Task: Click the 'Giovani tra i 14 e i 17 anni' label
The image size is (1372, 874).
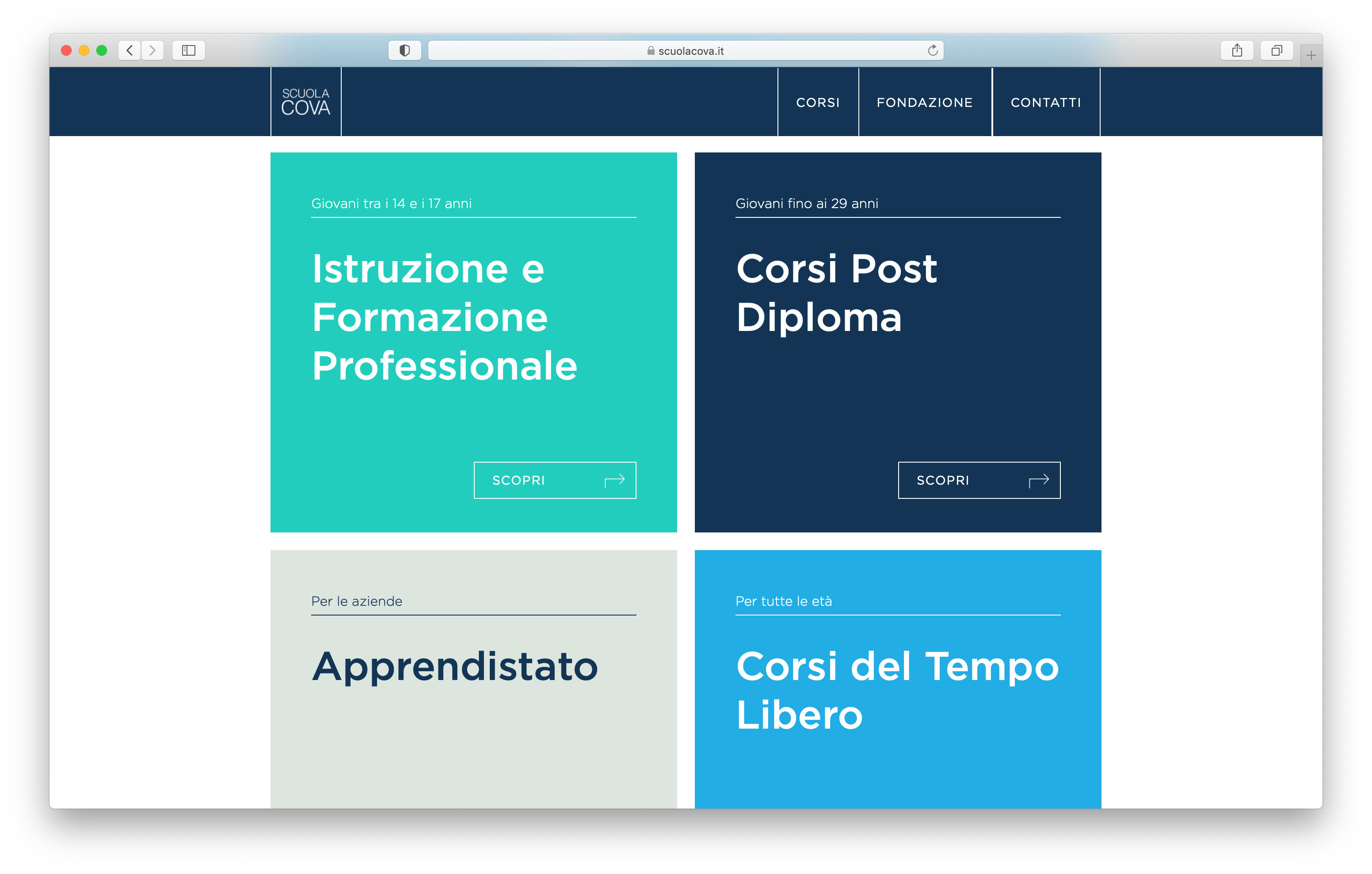Action: pyautogui.click(x=392, y=203)
